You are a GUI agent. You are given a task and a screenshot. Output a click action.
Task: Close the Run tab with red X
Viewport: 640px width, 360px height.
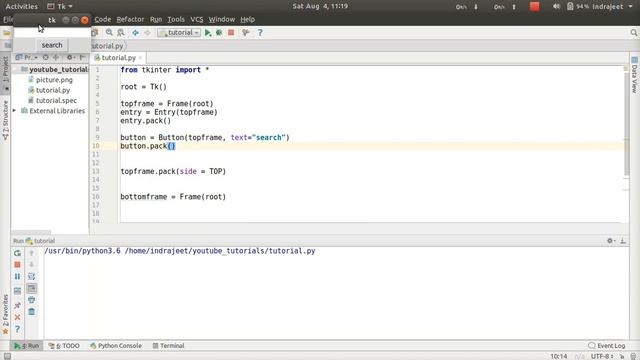(x=17, y=317)
